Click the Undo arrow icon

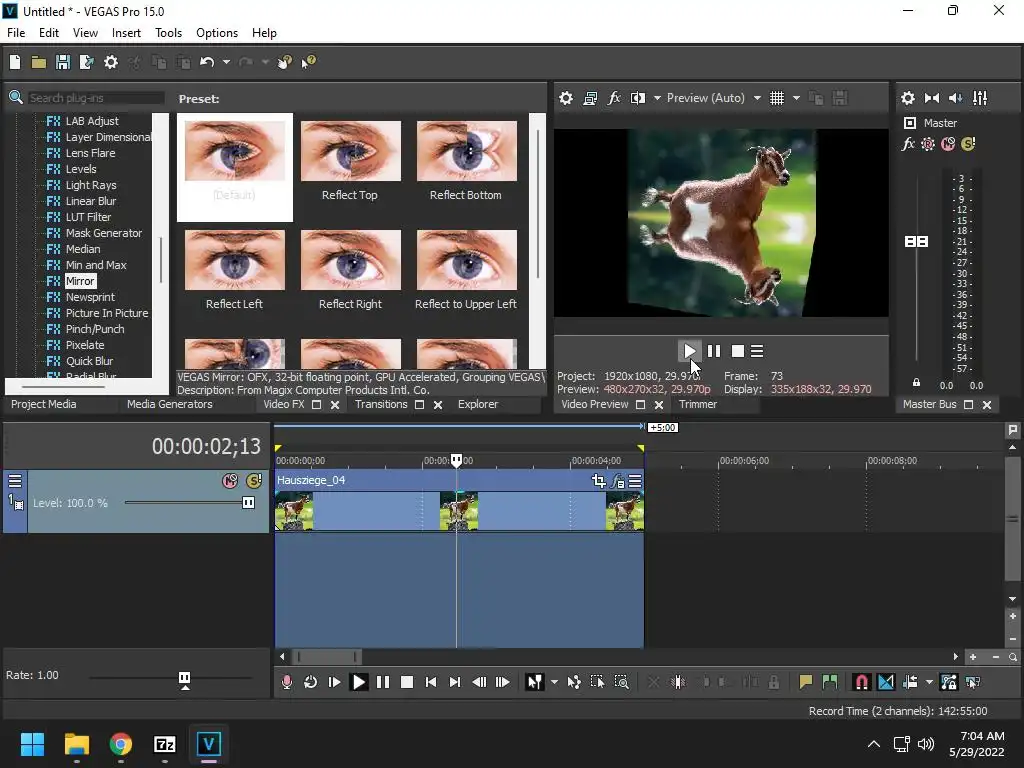[x=207, y=62]
